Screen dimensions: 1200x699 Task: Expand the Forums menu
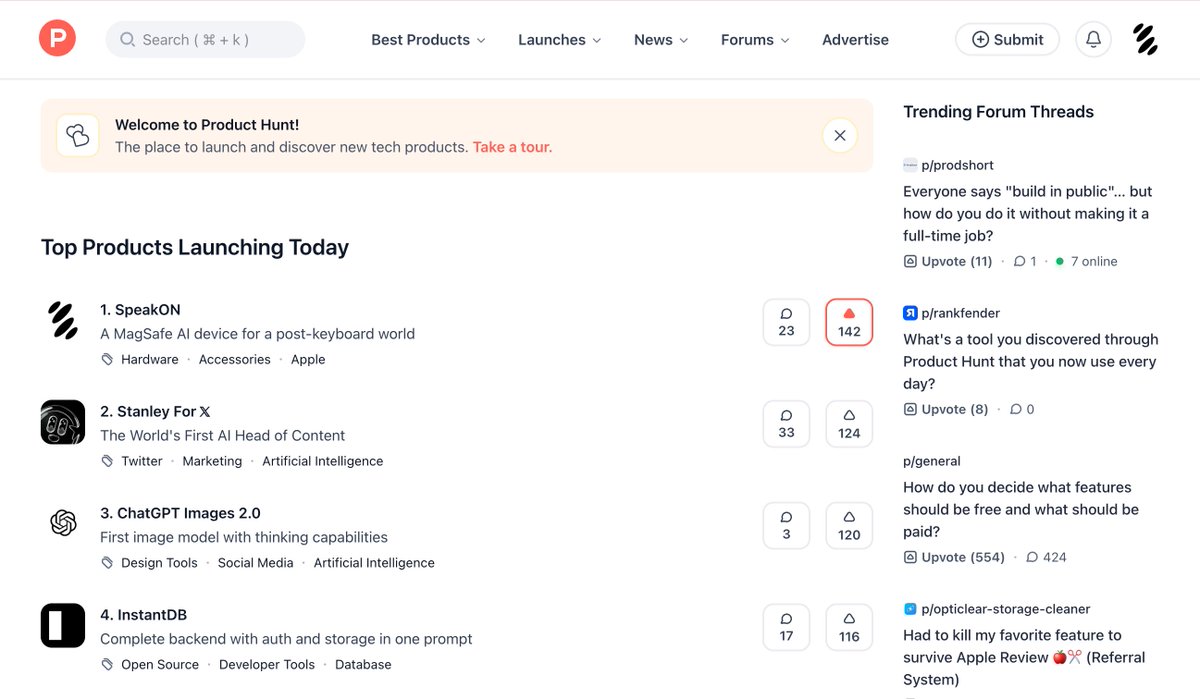pos(755,40)
